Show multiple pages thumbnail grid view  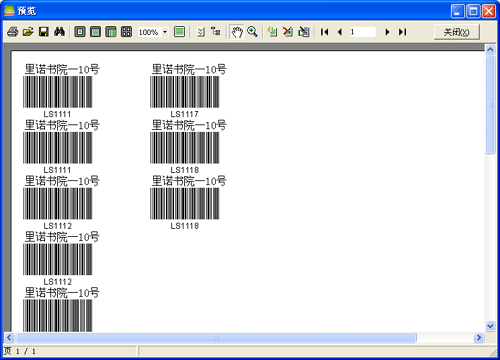pyautogui.click(x=126, y=32)
